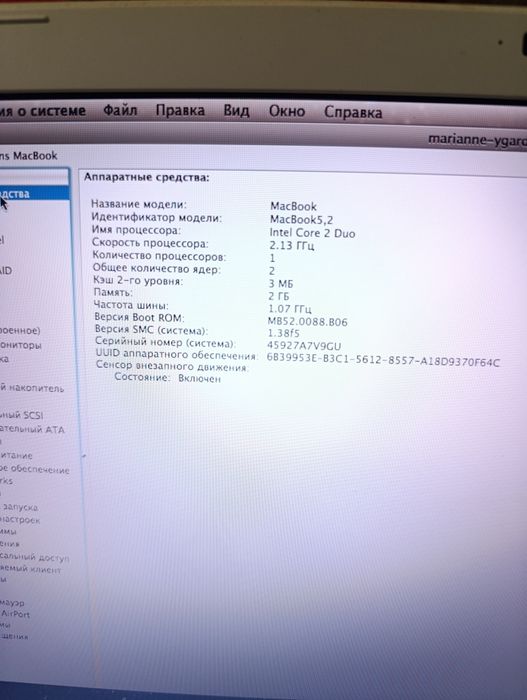Screen dimensions: 527x700
Task: Select sidebar item ending in 'мауэр'
Action: coord(13,603)
